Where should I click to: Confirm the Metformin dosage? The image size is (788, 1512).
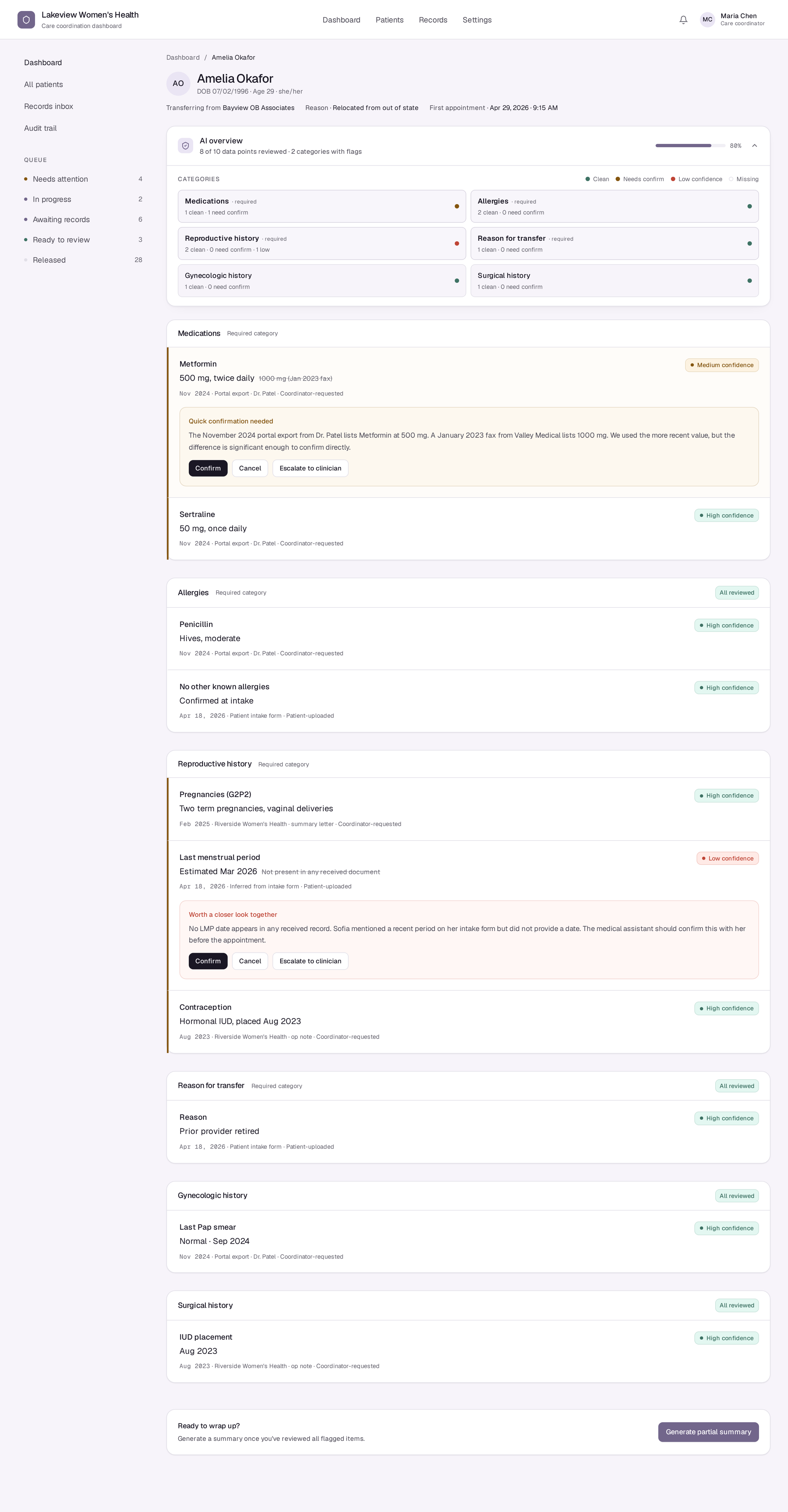click(x=208, y=469)
